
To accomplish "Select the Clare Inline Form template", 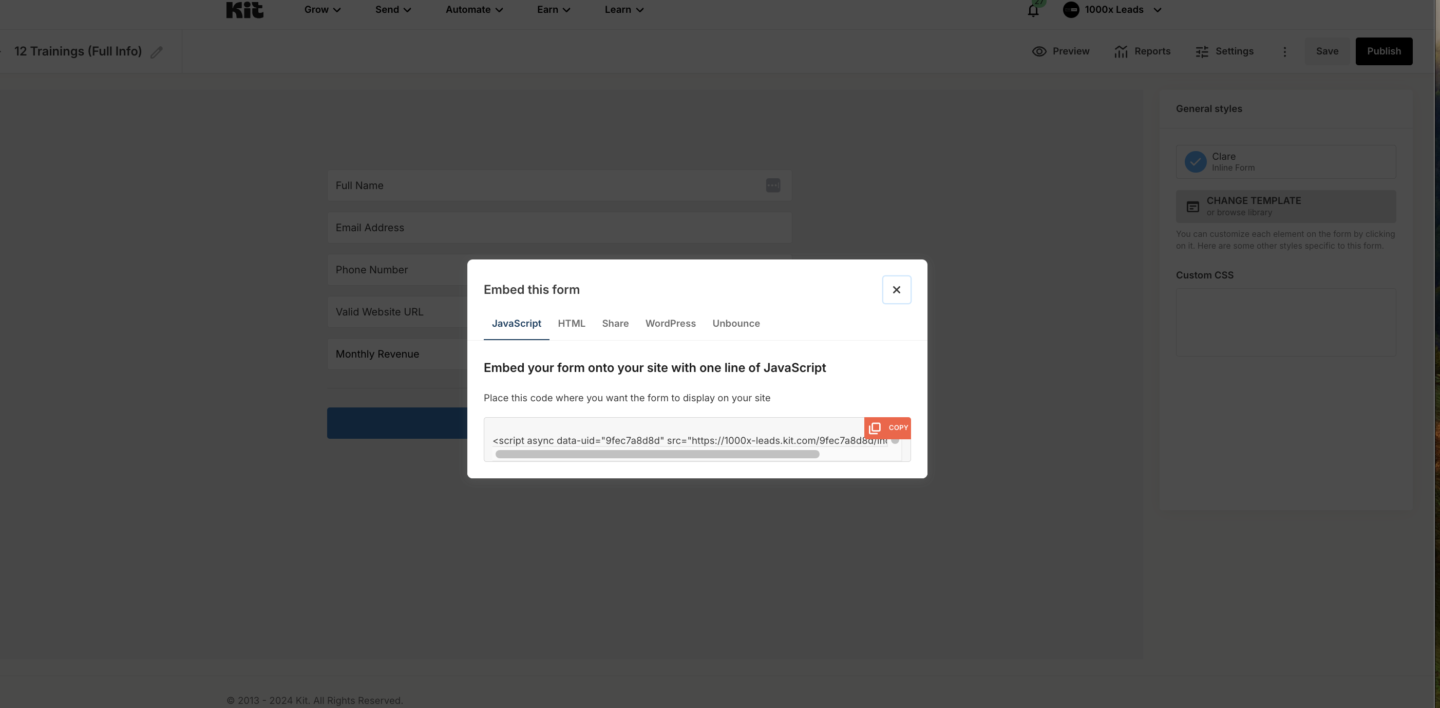I will pyautogui.click(x=1286, y=162).
